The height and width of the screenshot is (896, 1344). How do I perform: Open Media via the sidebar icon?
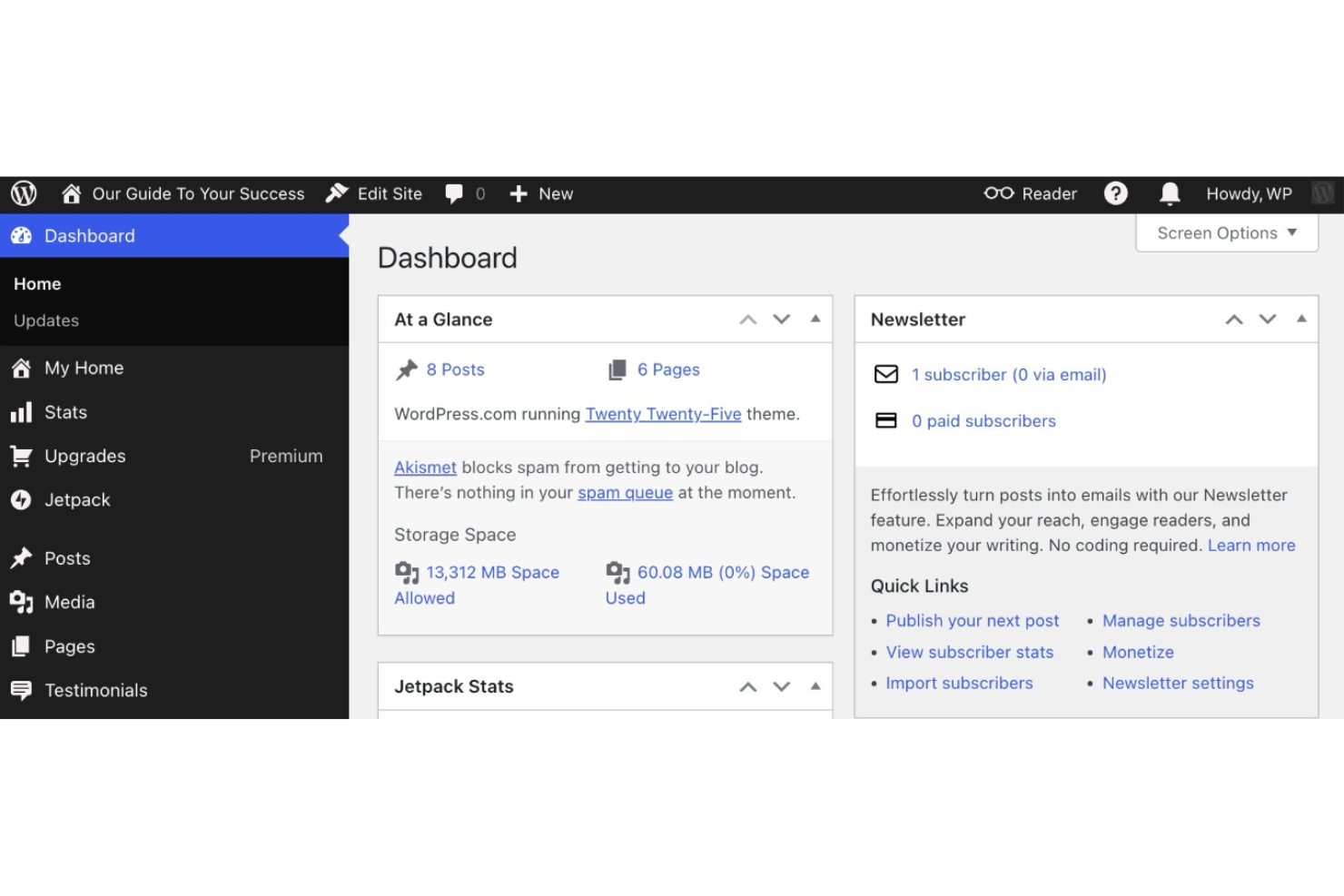(20, 602)
